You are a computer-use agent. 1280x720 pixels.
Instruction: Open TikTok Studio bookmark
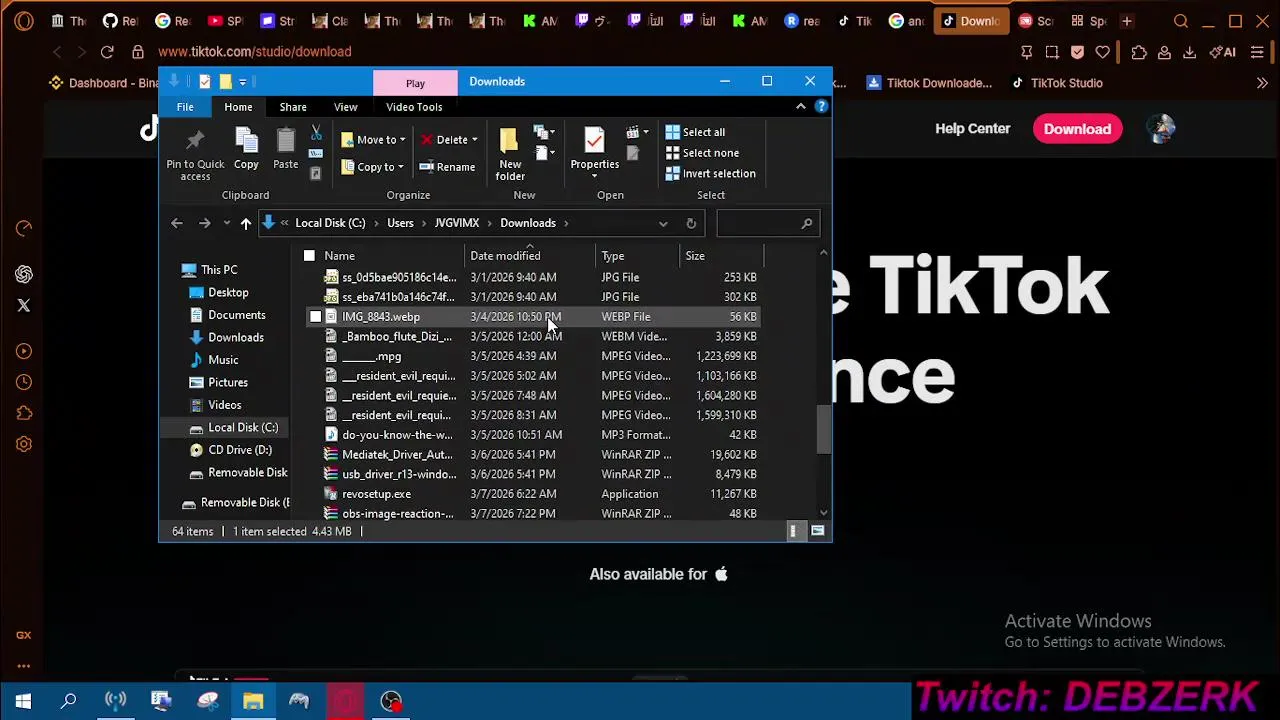pos(1056,83)
